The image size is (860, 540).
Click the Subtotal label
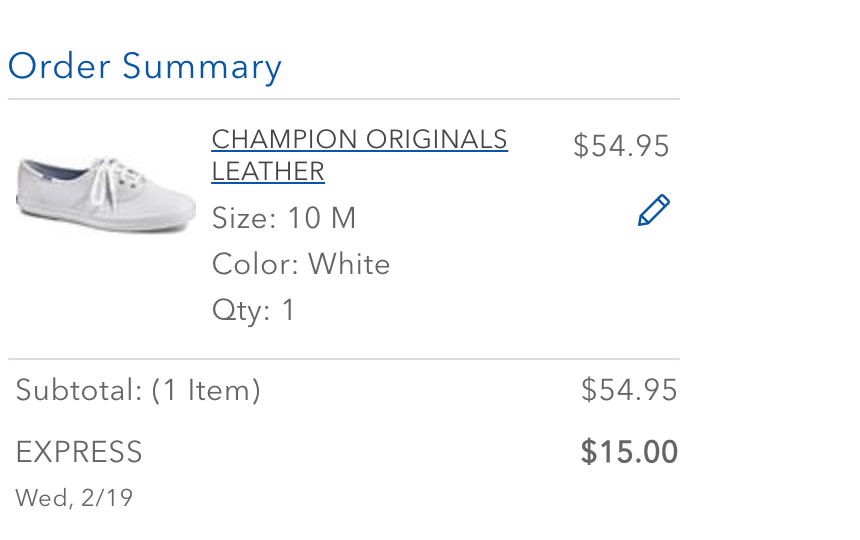79,390
